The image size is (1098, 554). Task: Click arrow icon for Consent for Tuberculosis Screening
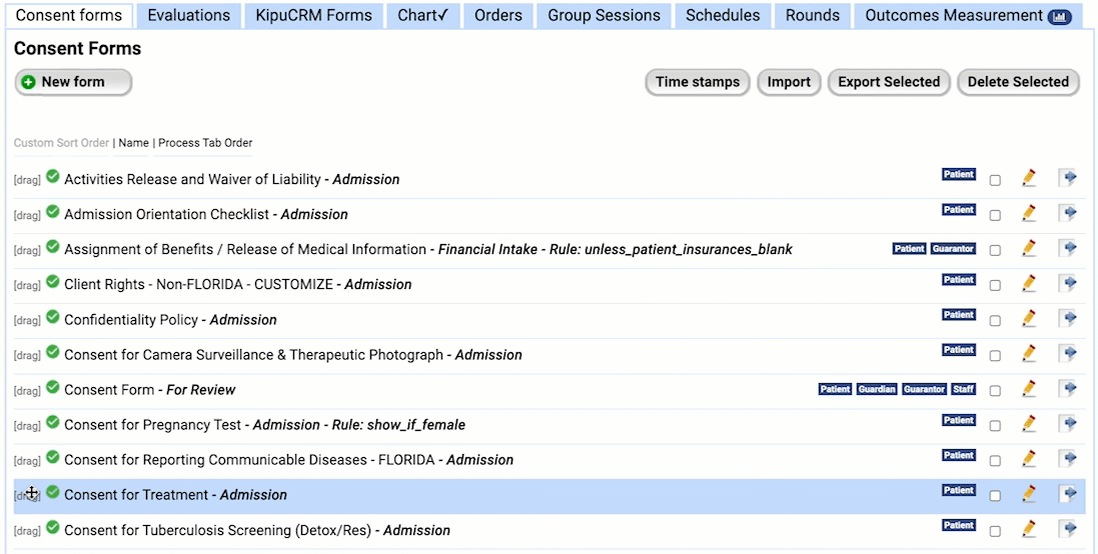tap(1068, 529)
